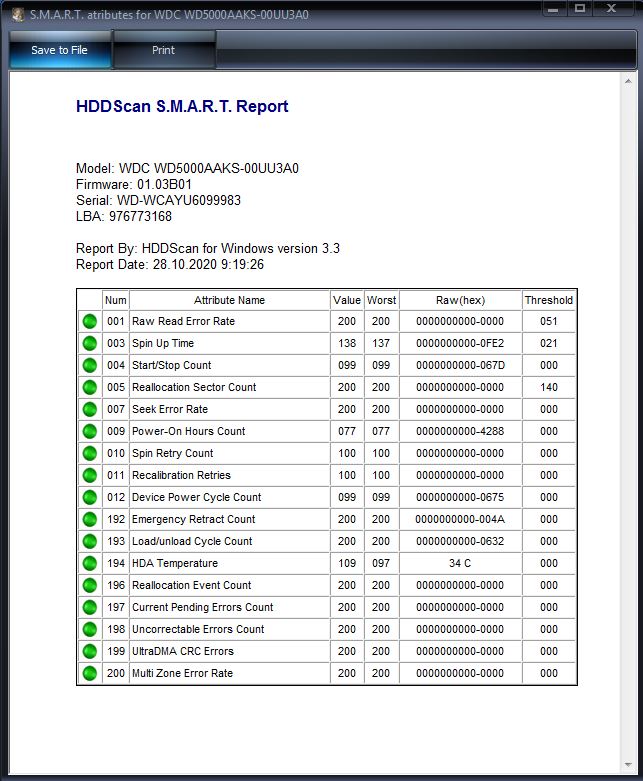
Task: Click the Multi Zone Error Rate attribute name
Action: tap(182, 673)
